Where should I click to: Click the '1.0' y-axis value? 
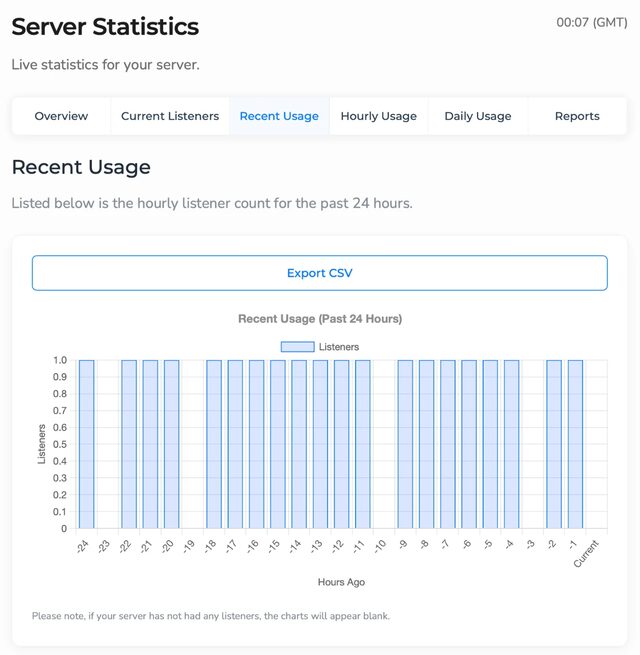click(x=60, y=360)
